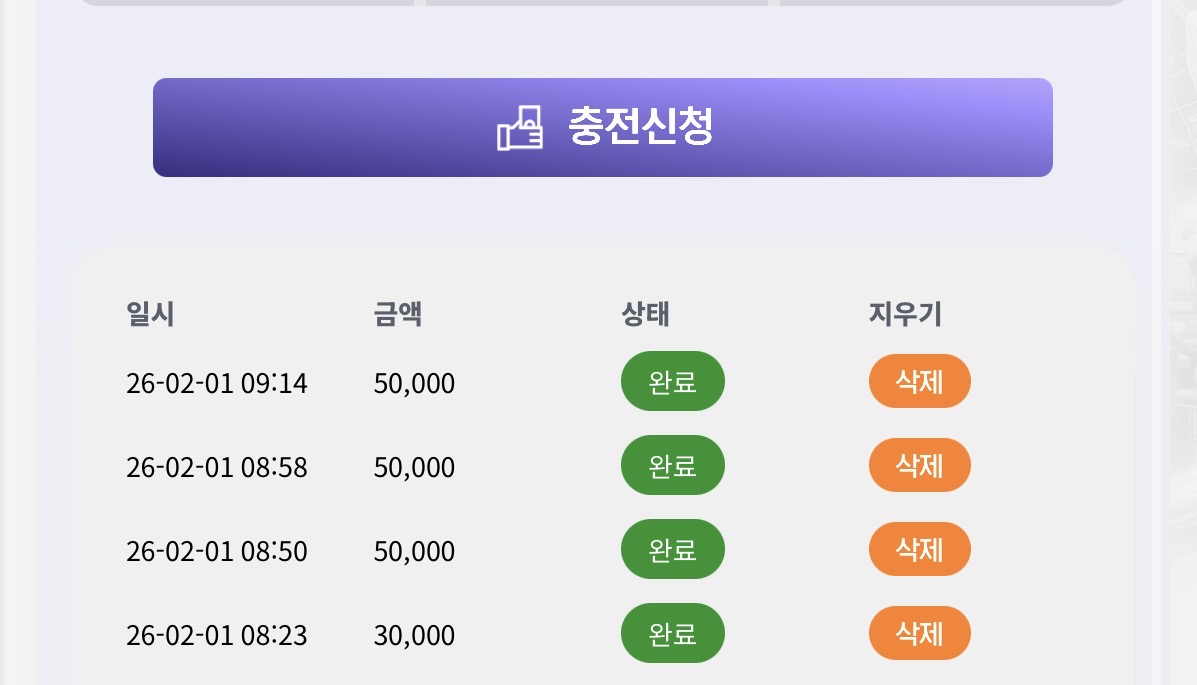The image size is (1197, 685).
Task: Delete the 08:50 charge record
Action: (x=919, y=549)
